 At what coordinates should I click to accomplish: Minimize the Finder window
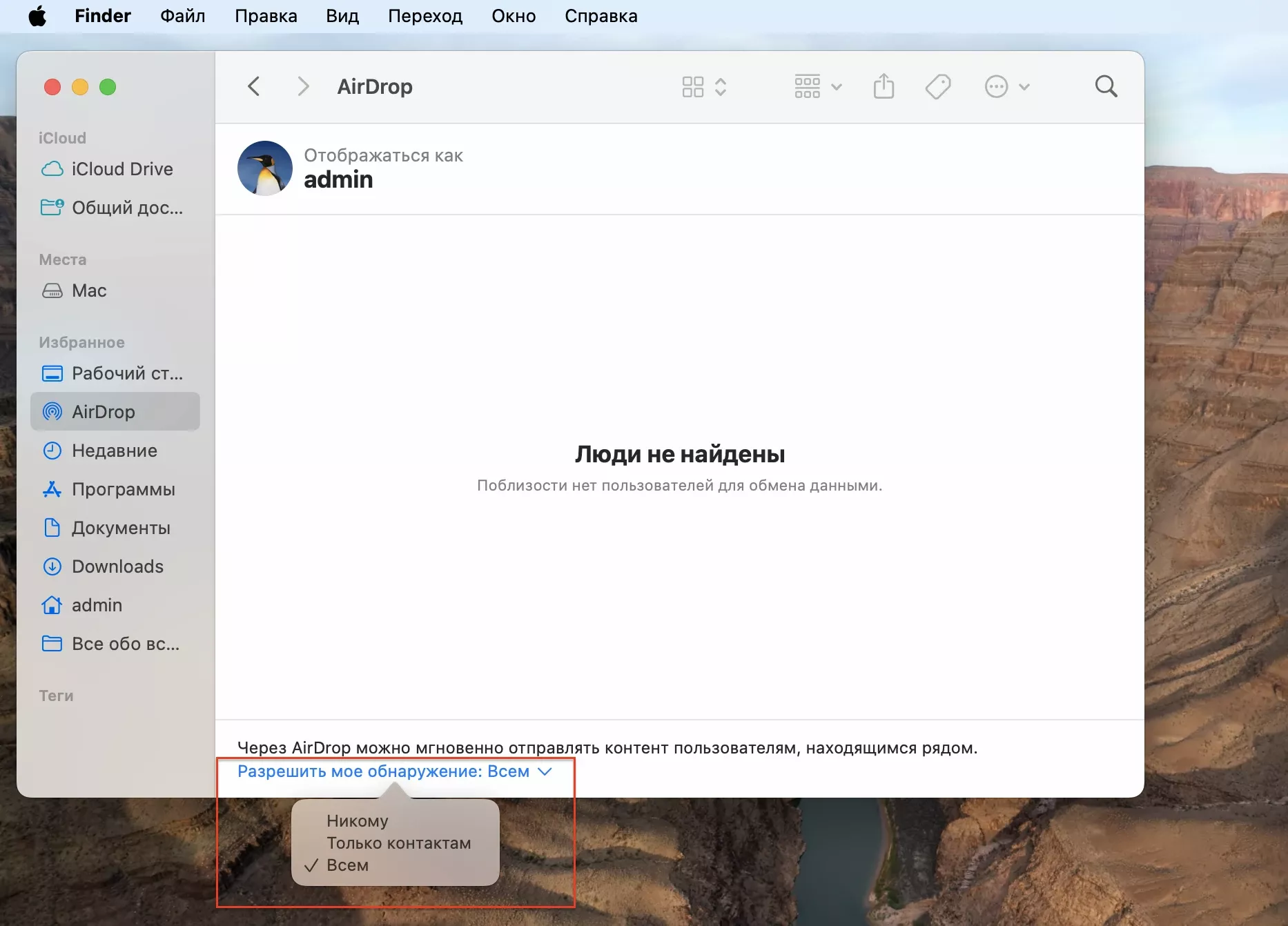80,87
